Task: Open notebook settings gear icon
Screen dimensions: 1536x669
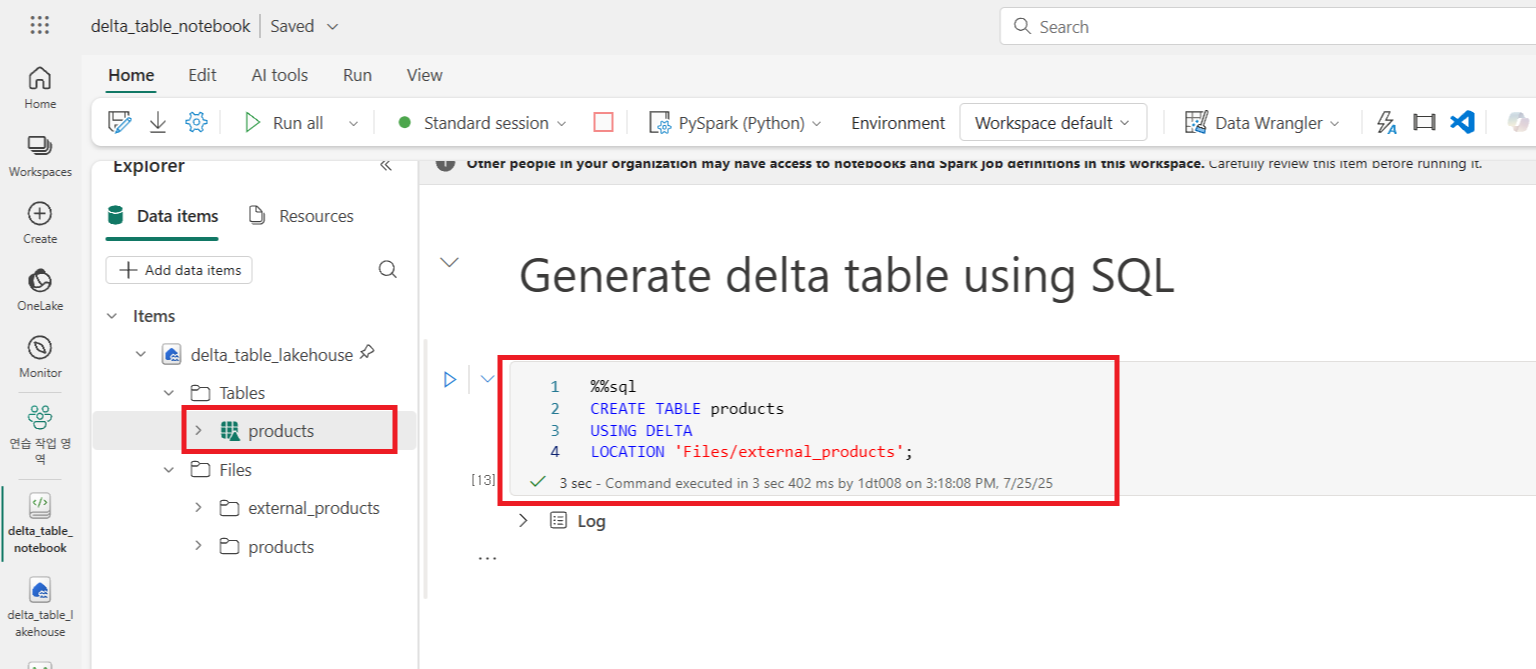Action: tap(196, 122)
